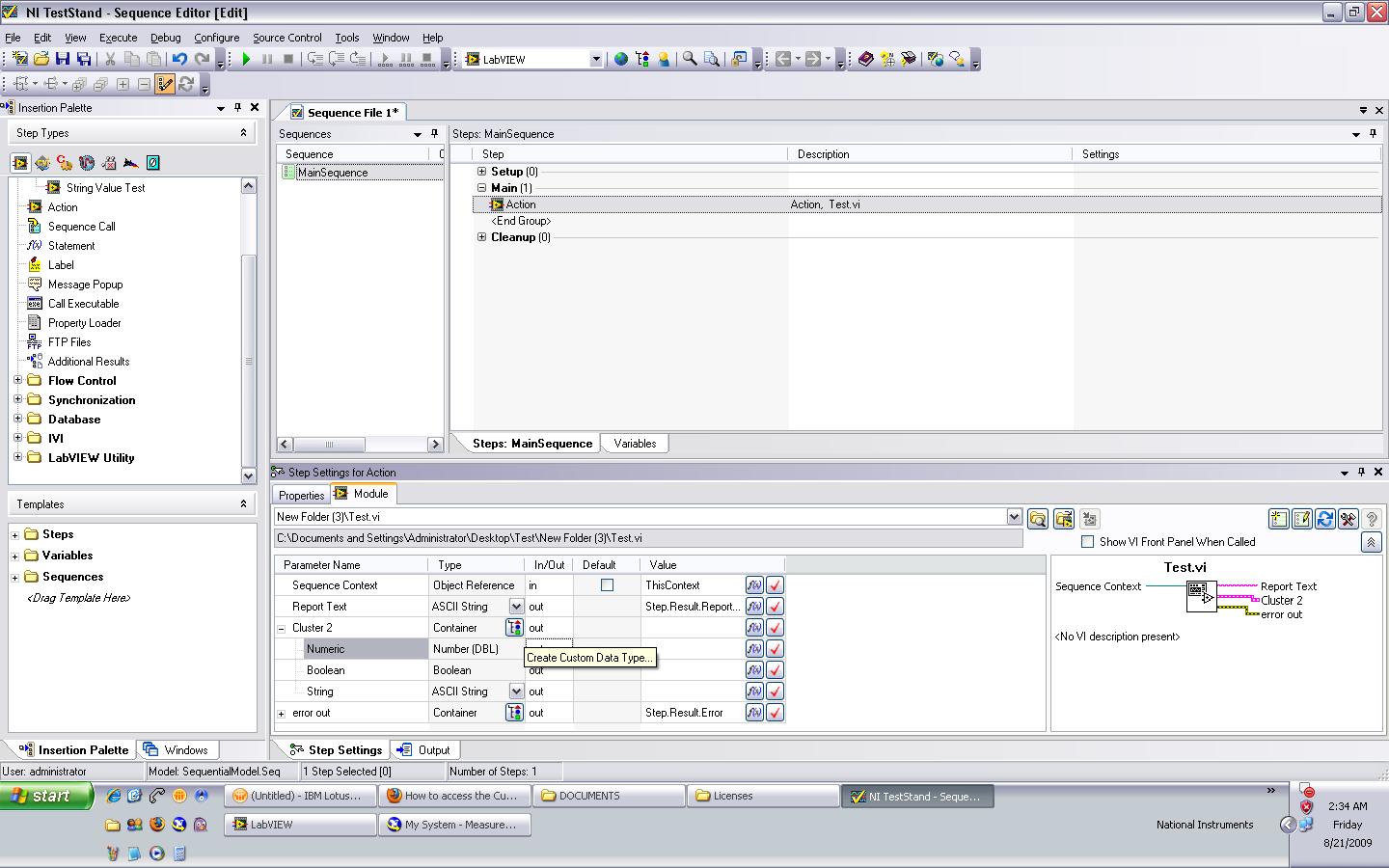This screenshot has width=1389, height=868.
Task: Click the Create Custom Data Type button
Action: pos(515,627)
